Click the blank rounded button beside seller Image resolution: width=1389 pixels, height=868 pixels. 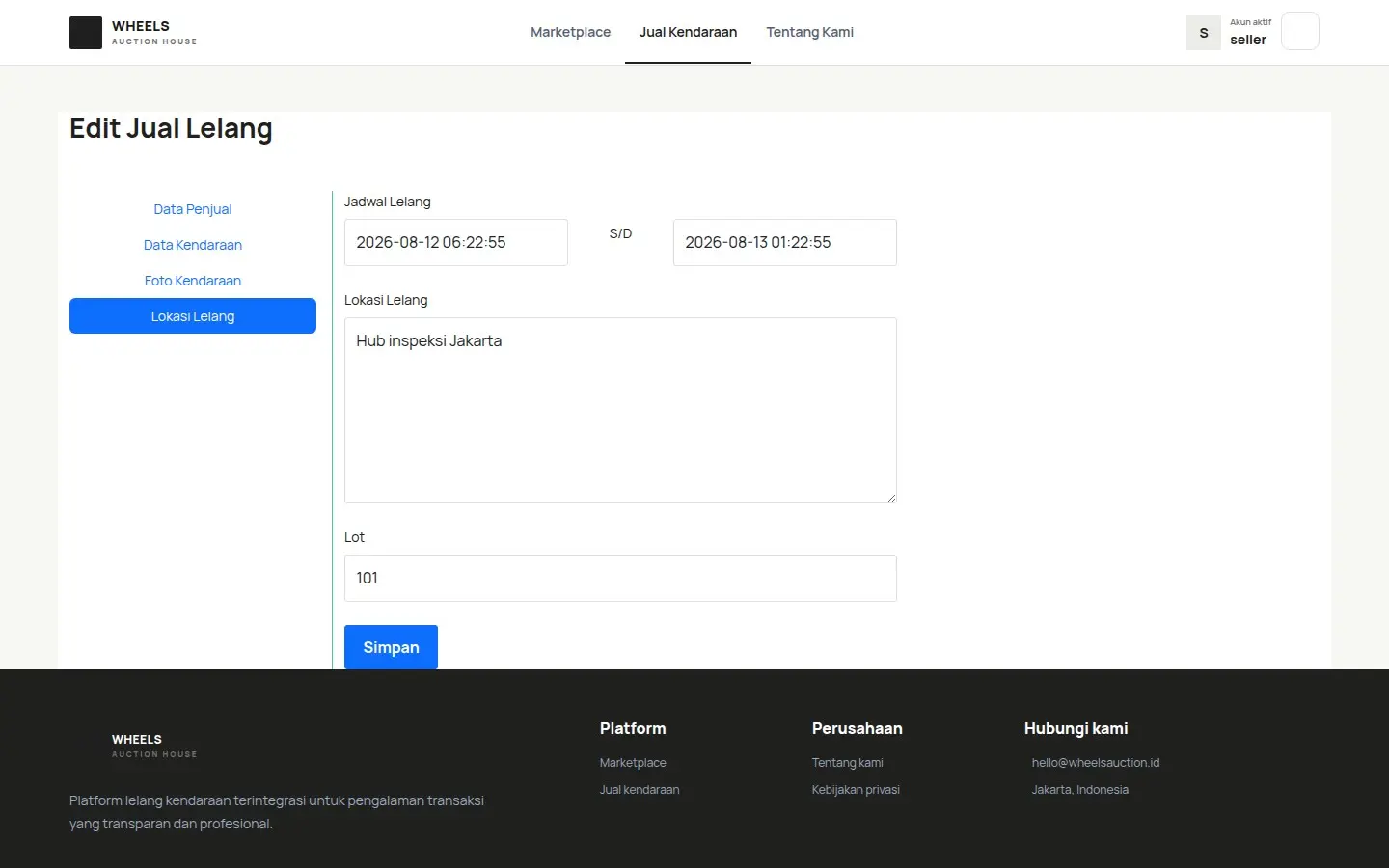1299,31
